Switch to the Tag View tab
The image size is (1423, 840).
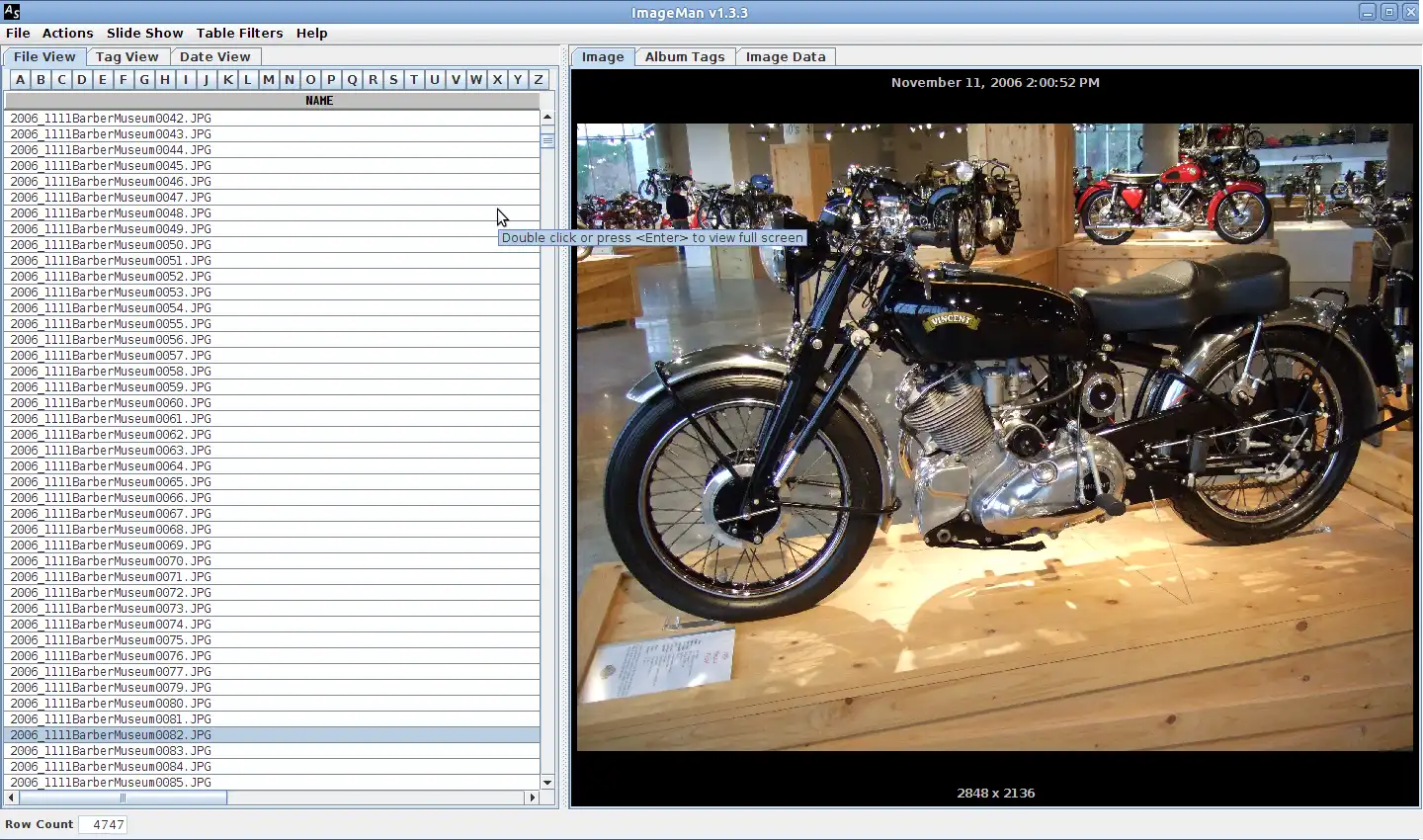tap(126, 56)
